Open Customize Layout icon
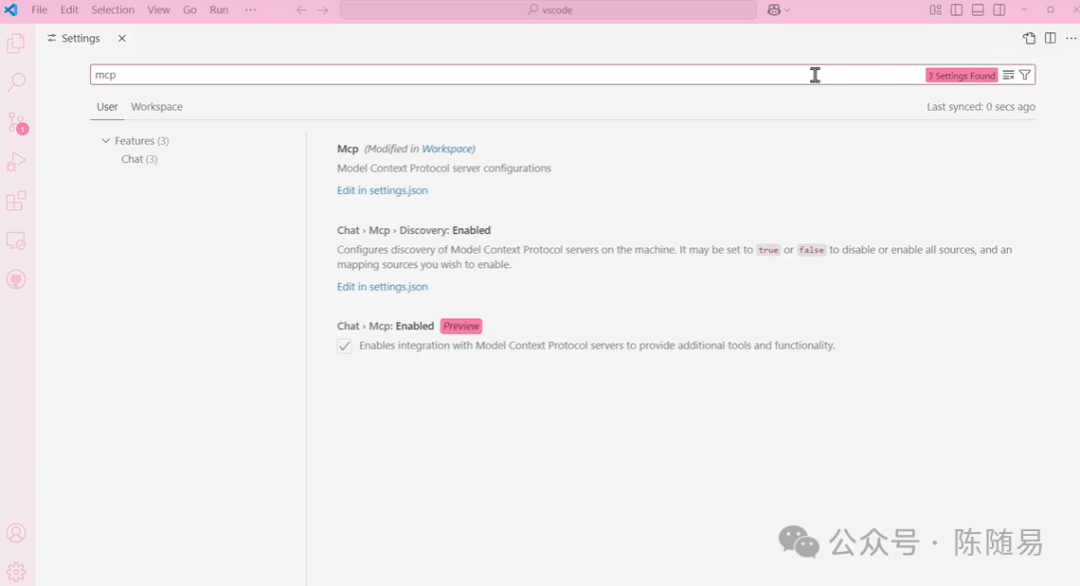 pos(935,10)
